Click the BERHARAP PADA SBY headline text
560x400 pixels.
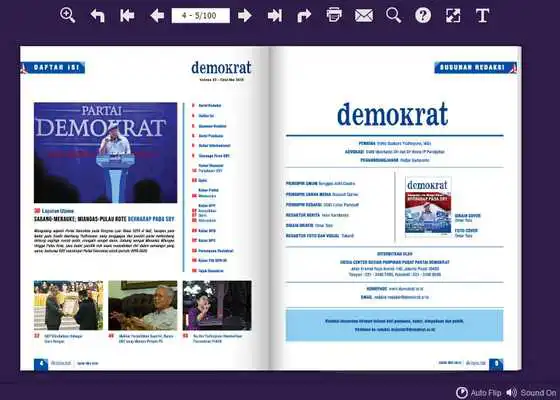click(x=151, y=219)
